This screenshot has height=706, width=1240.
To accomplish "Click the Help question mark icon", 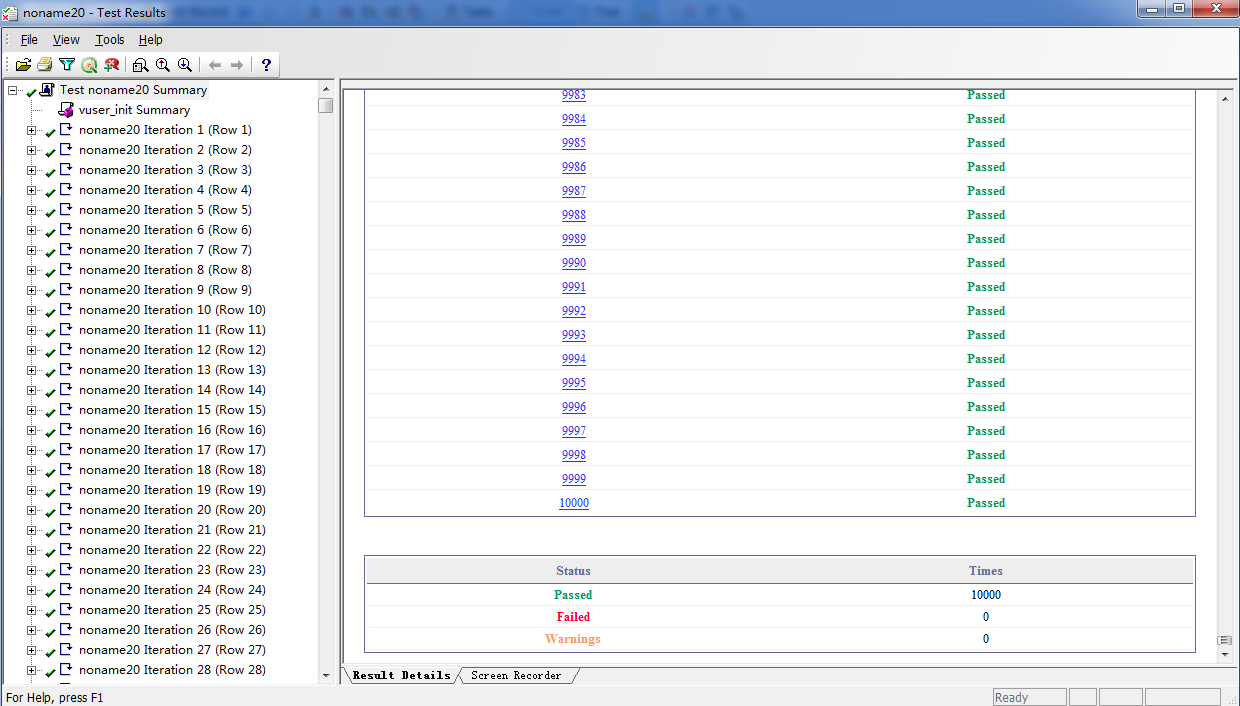I will tap(266, 65).
